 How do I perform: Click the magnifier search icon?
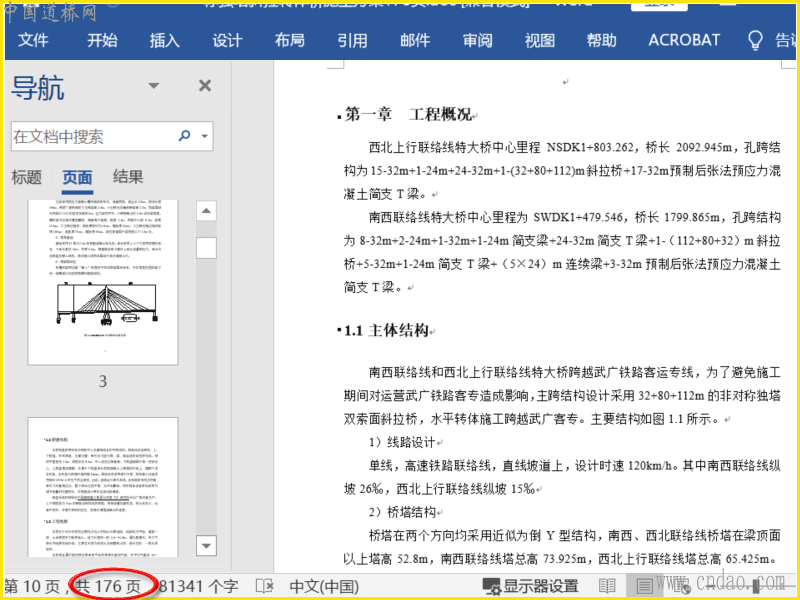(185, 135)
